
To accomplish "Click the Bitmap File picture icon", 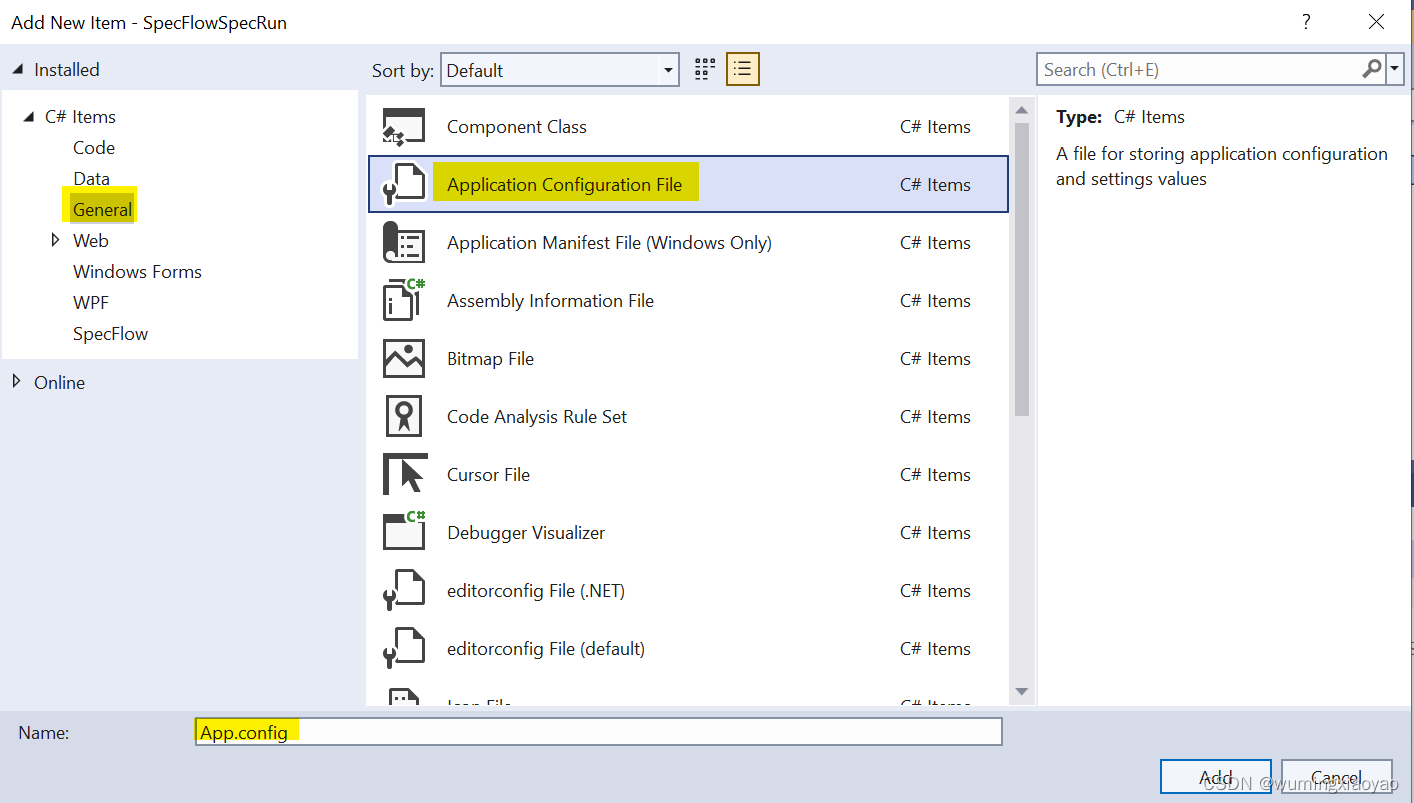I will pos(404,359).
